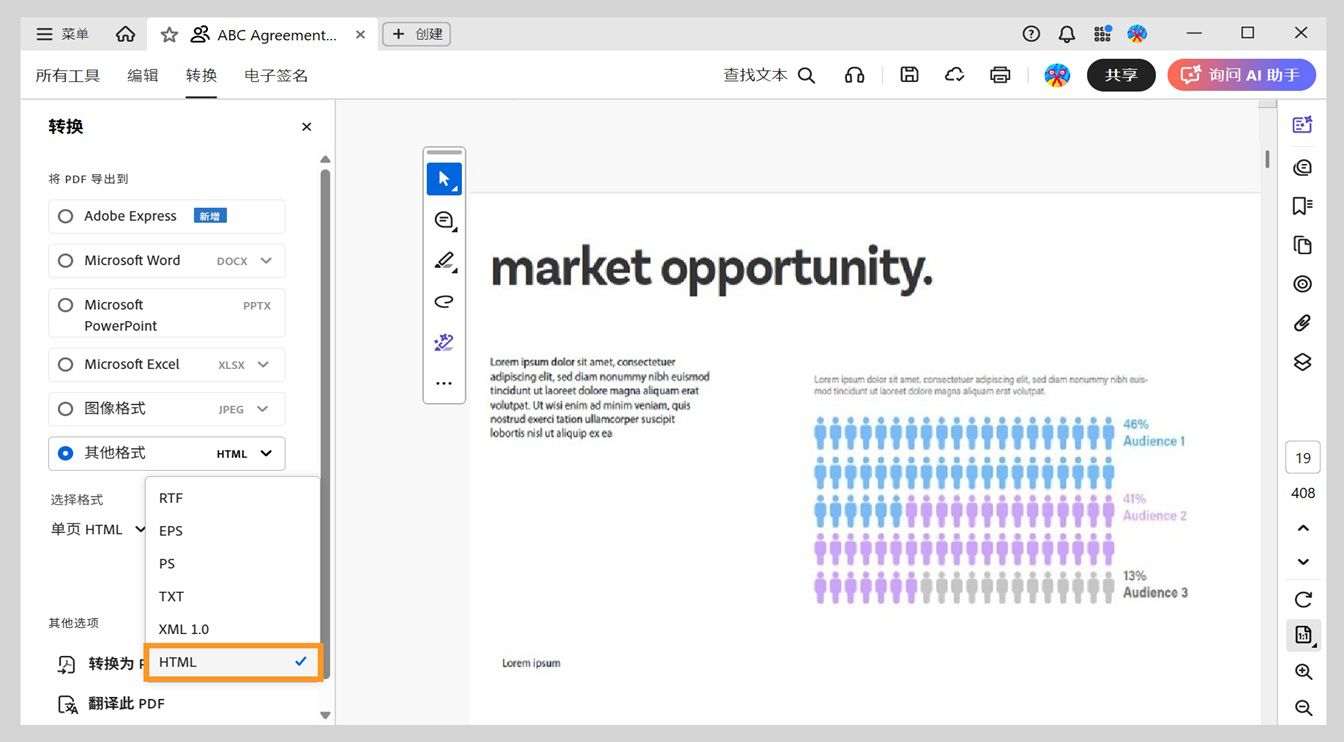Click 询问 AI 助手 button
1344x742 pixels.
click(1242, 75)
